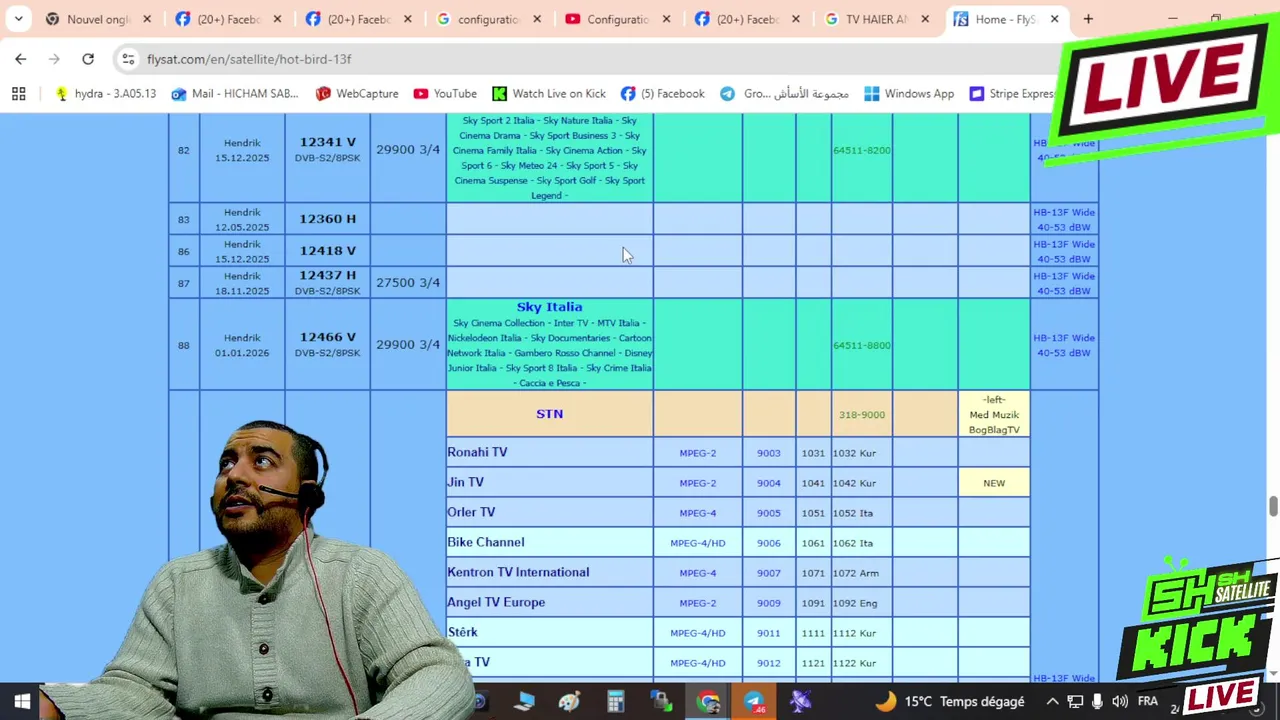This screenshot has height=720, width=1280.
Task: Click the MPEG-4/HD cell in Bike Channel row
Action: point(697,543)
